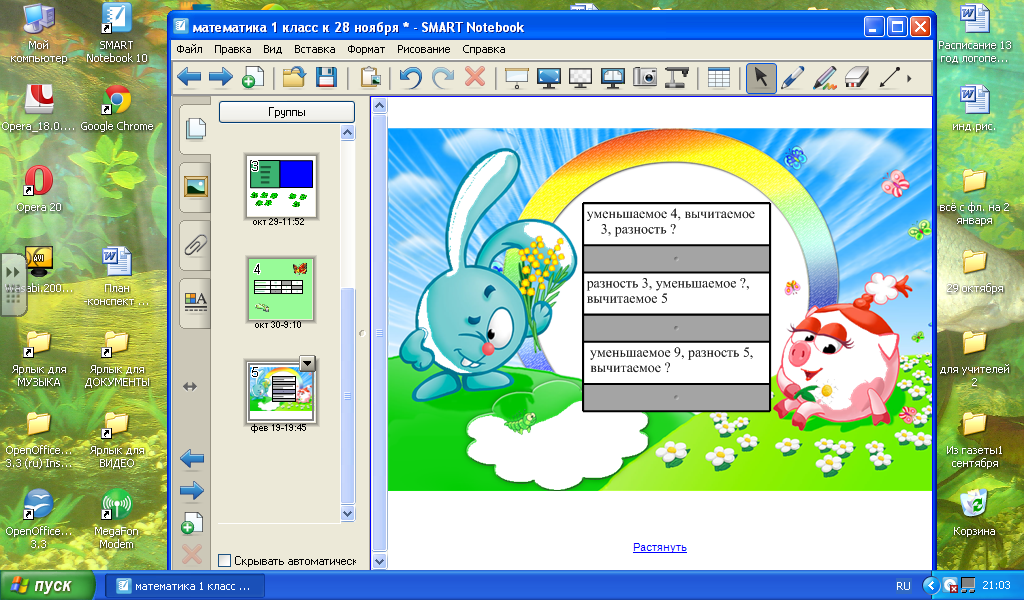The height and width of the screenshot is (600, 1024).
Task: Open the screen capture camera tool
Action: (x=645, y=78)
